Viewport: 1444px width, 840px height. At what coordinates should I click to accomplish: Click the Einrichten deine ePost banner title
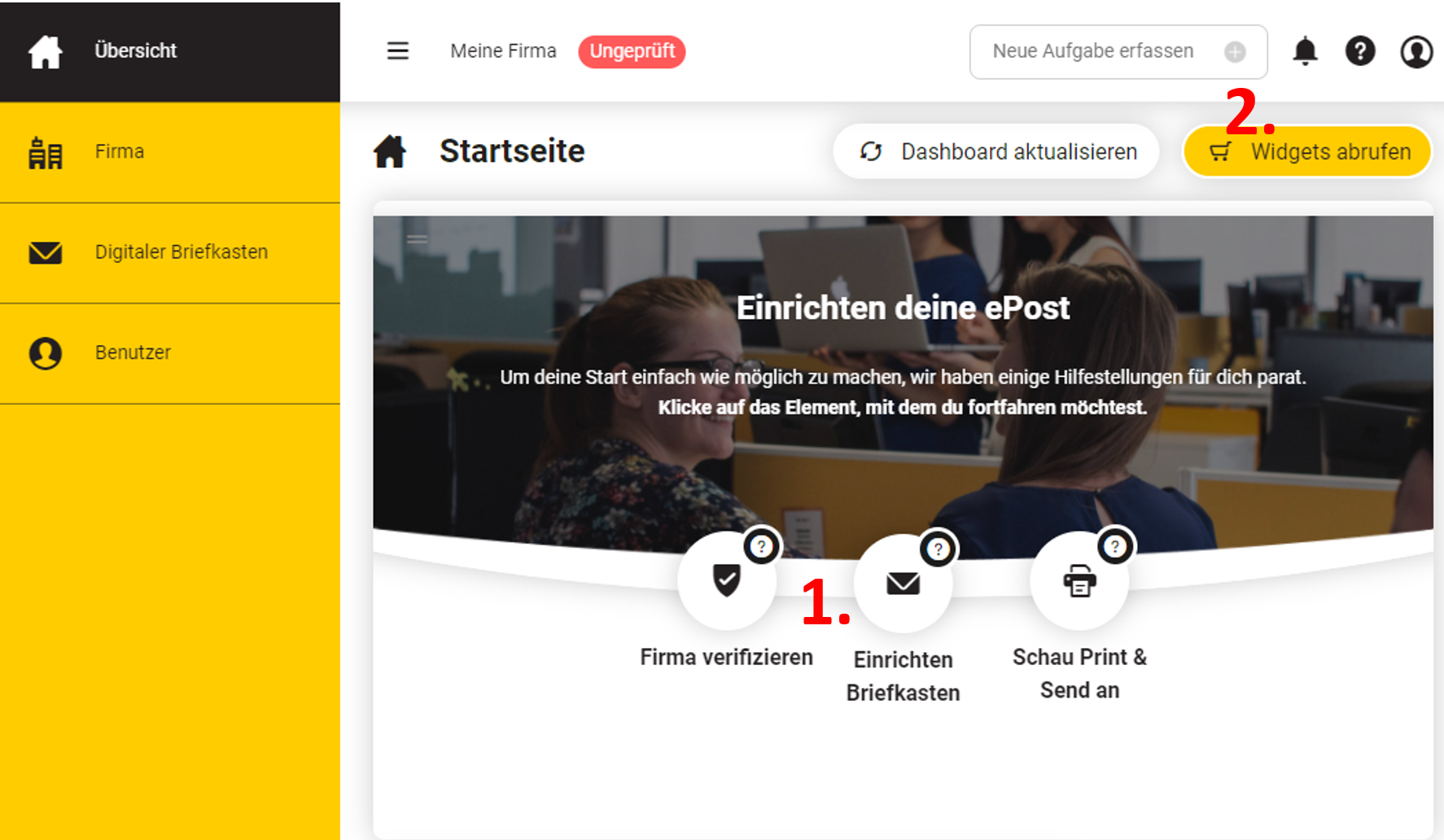(x=903, y=308)
